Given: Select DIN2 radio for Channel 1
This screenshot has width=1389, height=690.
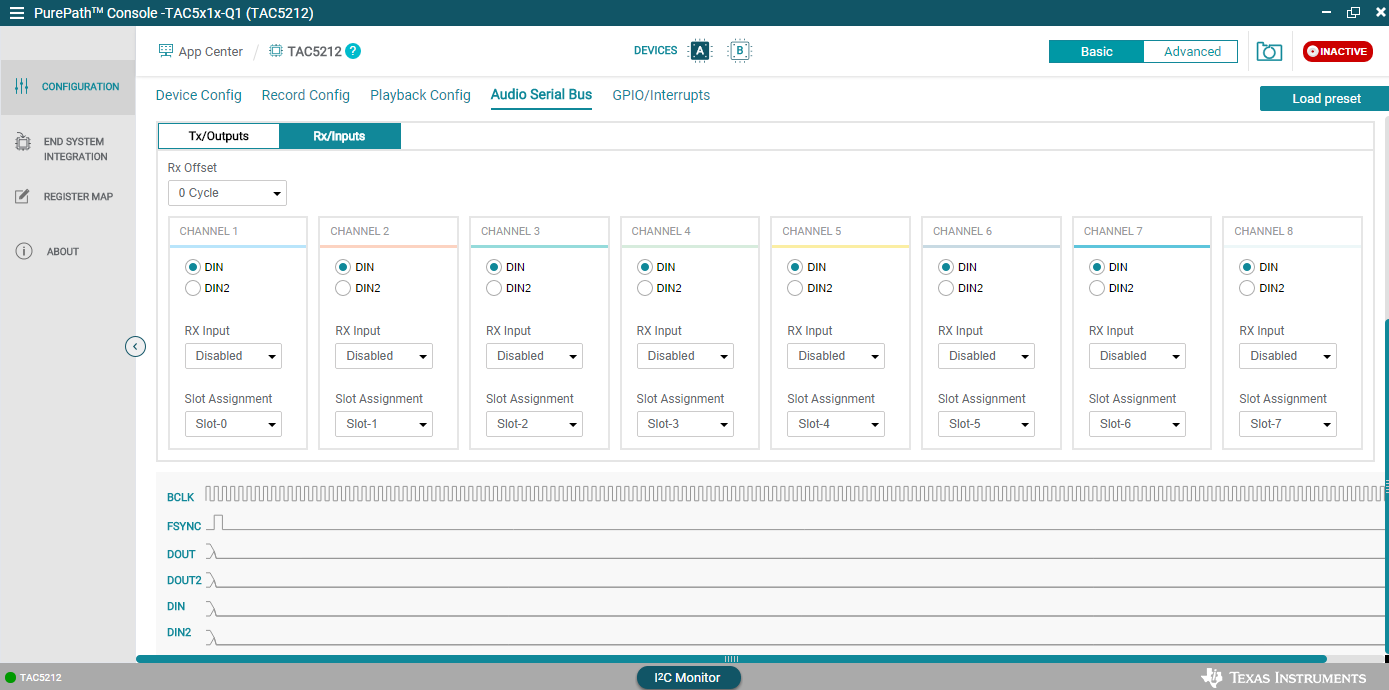Looking at the screenshot, I should (x=193, y=288).
